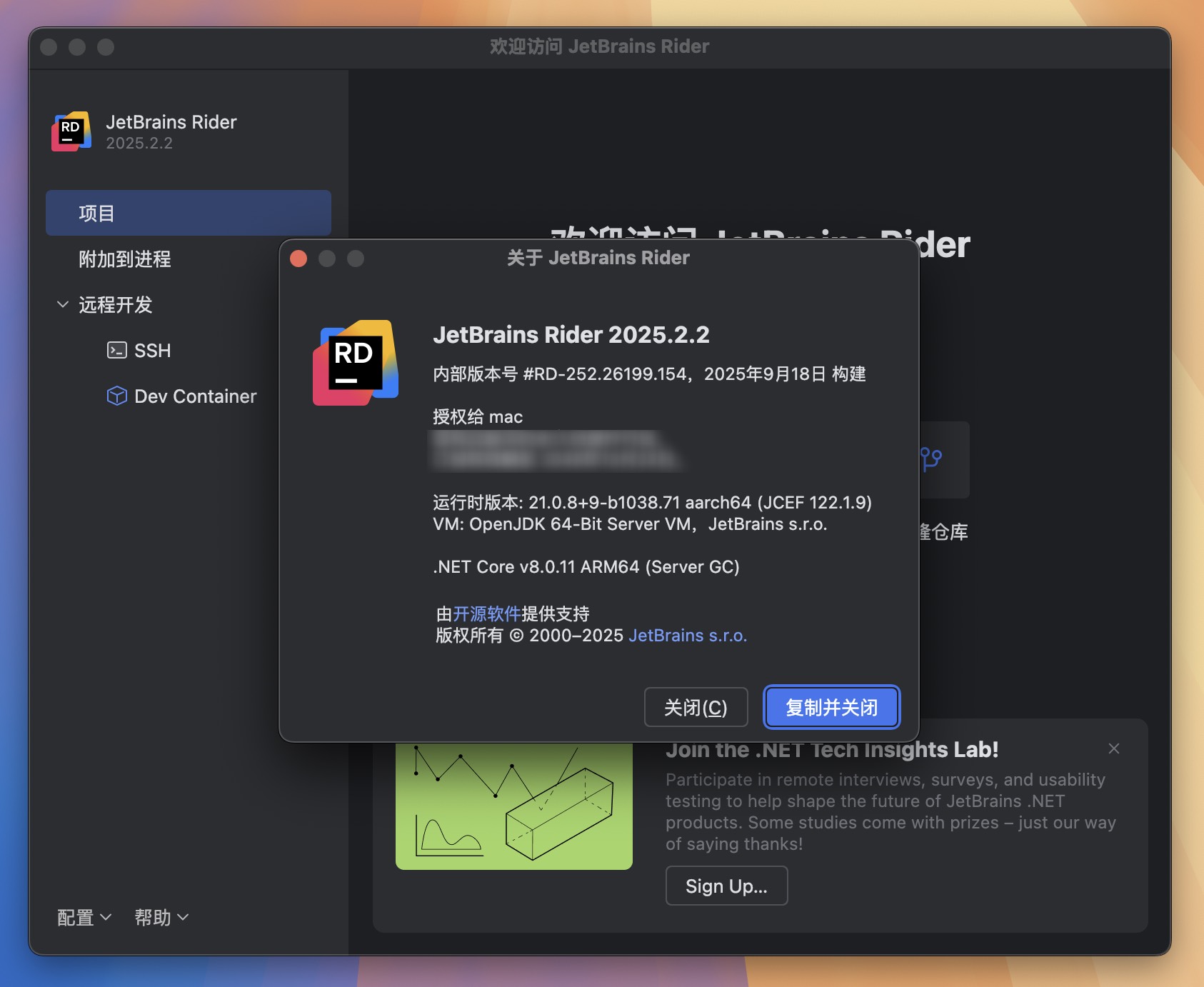1204x987 pixels.
Task: Click the SSH terminal icon
Action: pos(116,350)
